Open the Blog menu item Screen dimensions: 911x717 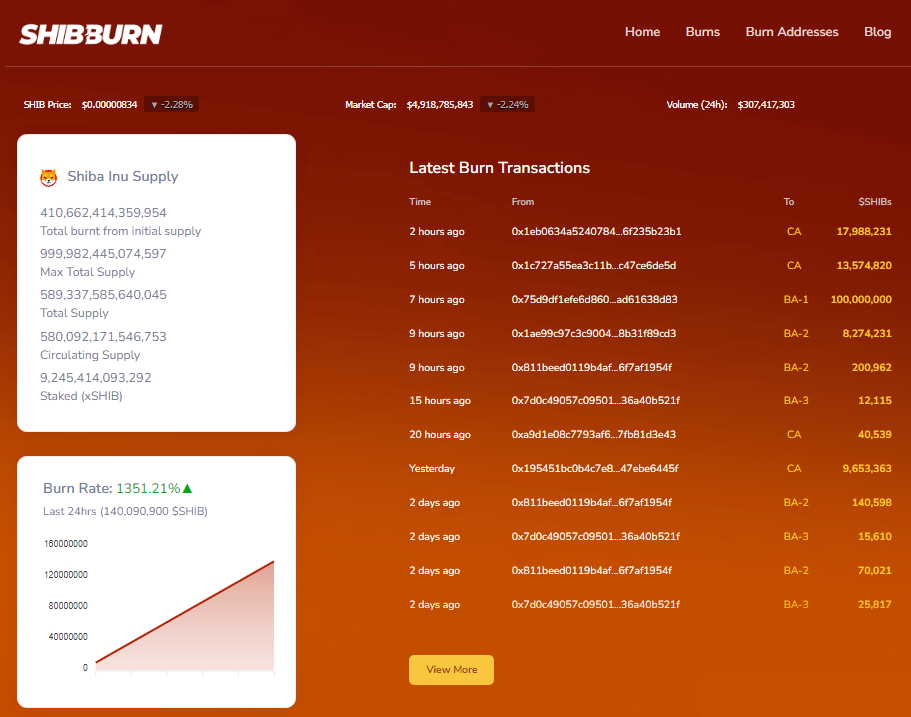[877, 32]
